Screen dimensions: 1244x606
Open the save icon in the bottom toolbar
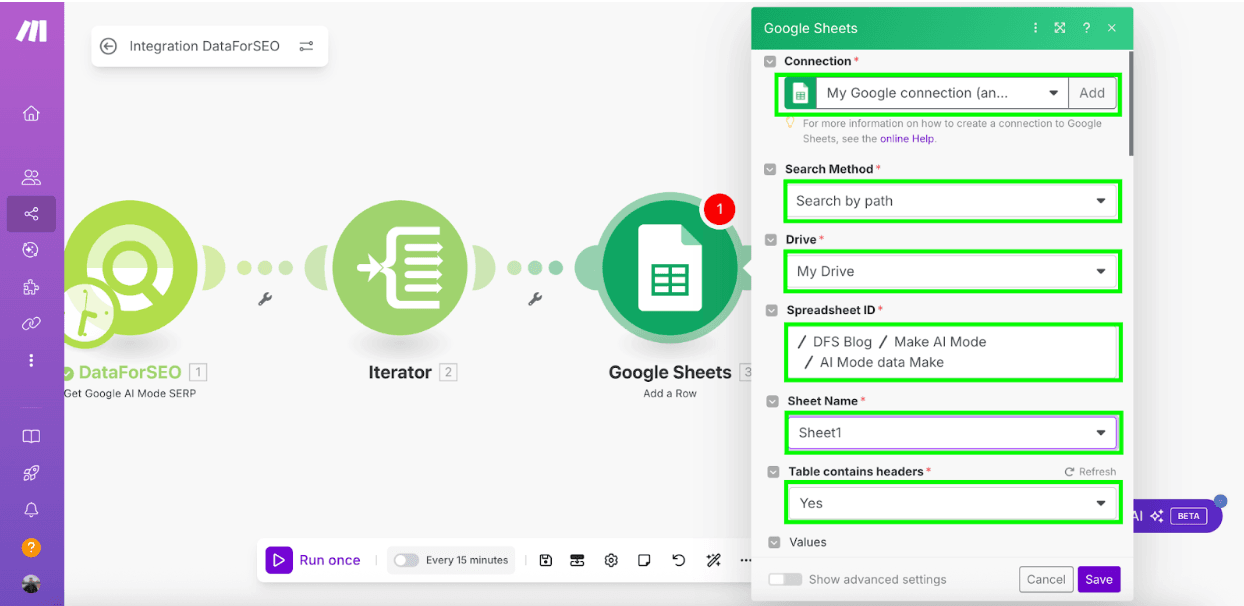tap(545, 561)
